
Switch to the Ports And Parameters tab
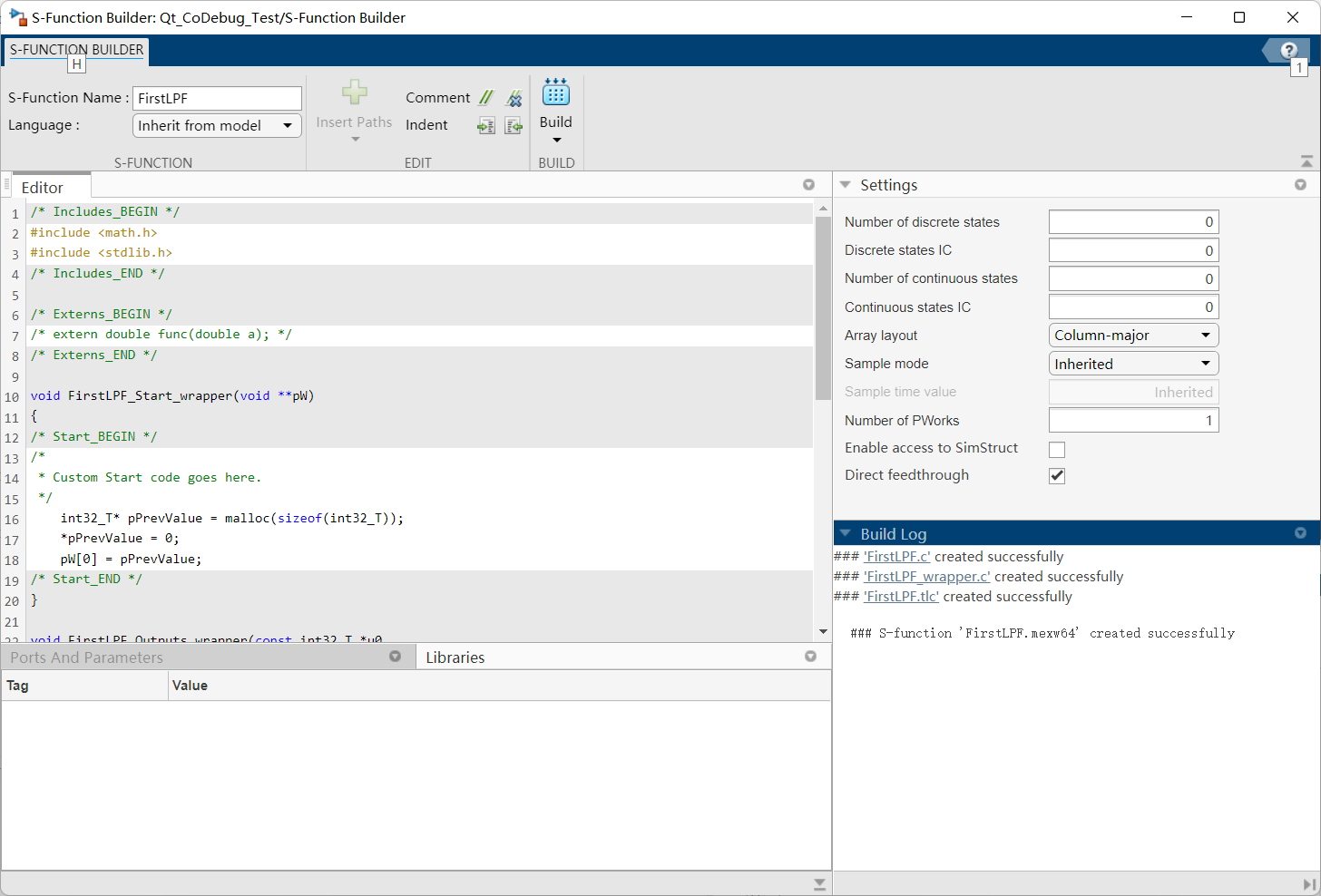coord(87,657)
